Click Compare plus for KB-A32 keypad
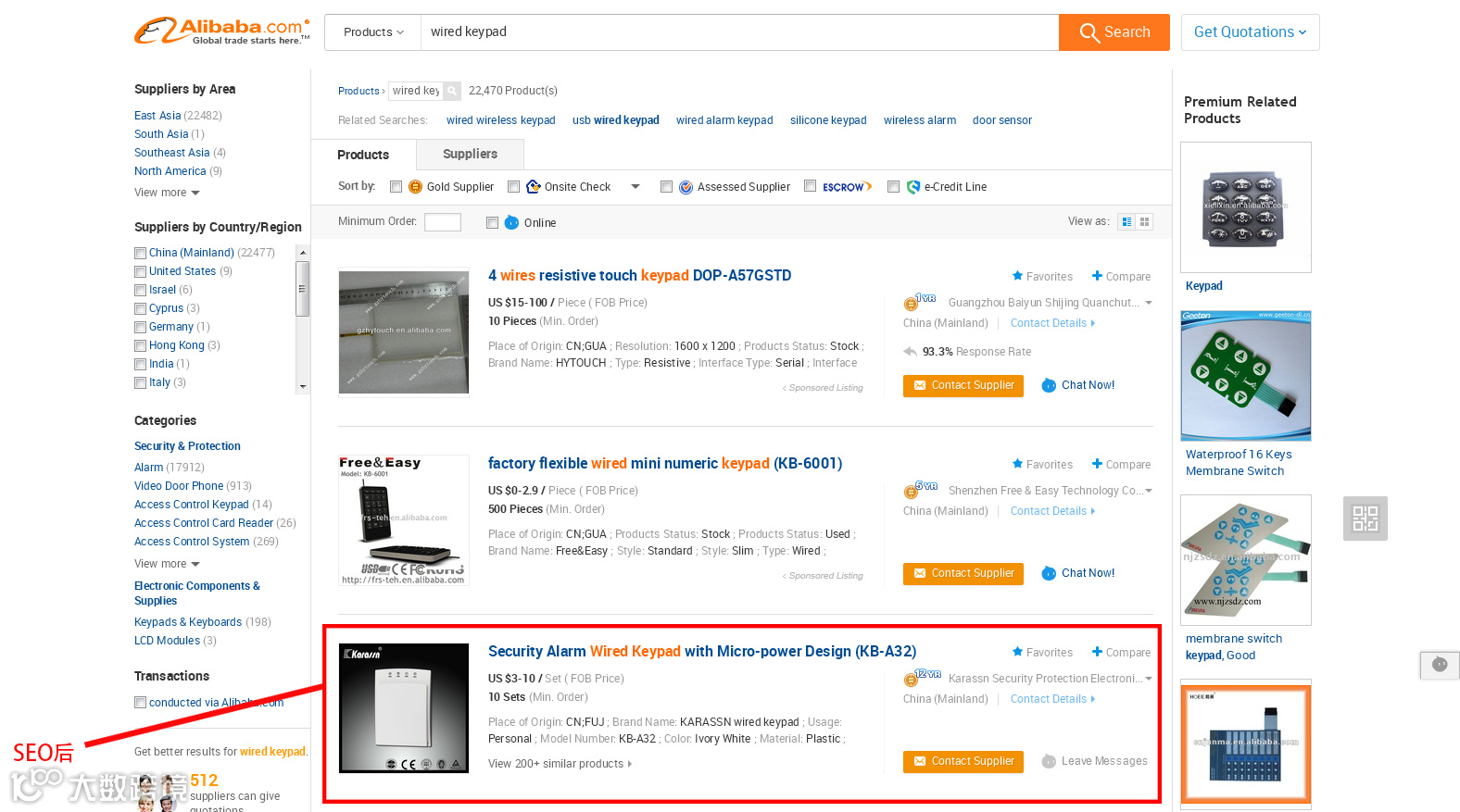 click(1097, 652)
